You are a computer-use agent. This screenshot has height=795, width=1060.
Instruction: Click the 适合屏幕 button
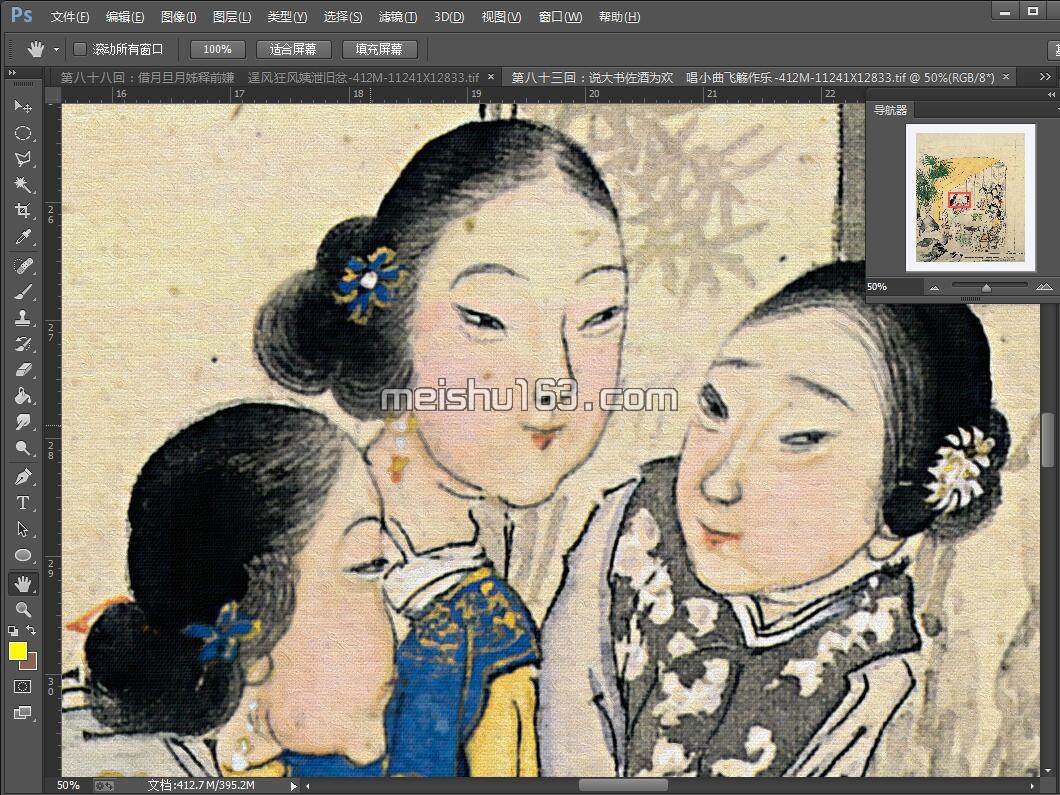tap(293, 49)
